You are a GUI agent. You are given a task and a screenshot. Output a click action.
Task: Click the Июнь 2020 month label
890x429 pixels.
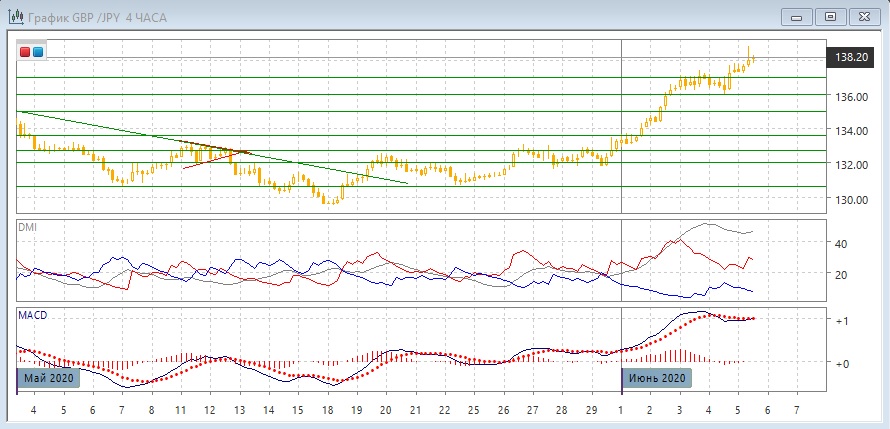point(657,378)
